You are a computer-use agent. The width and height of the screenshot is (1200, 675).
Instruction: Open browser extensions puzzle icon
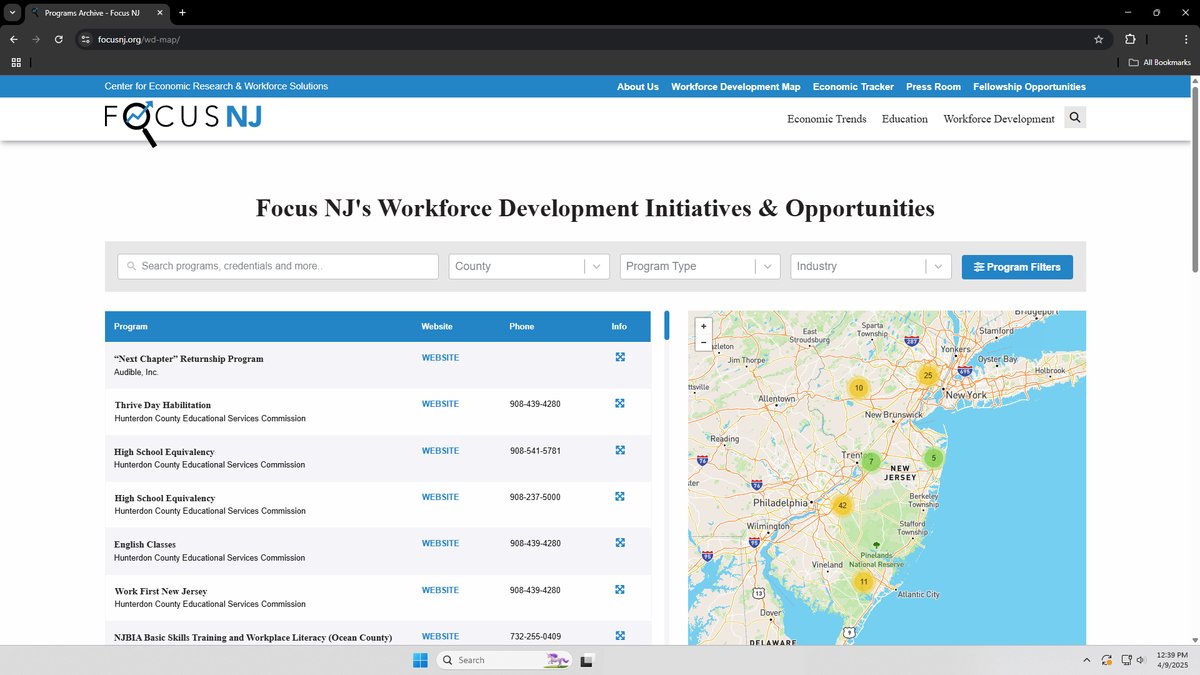[1130, 39]
